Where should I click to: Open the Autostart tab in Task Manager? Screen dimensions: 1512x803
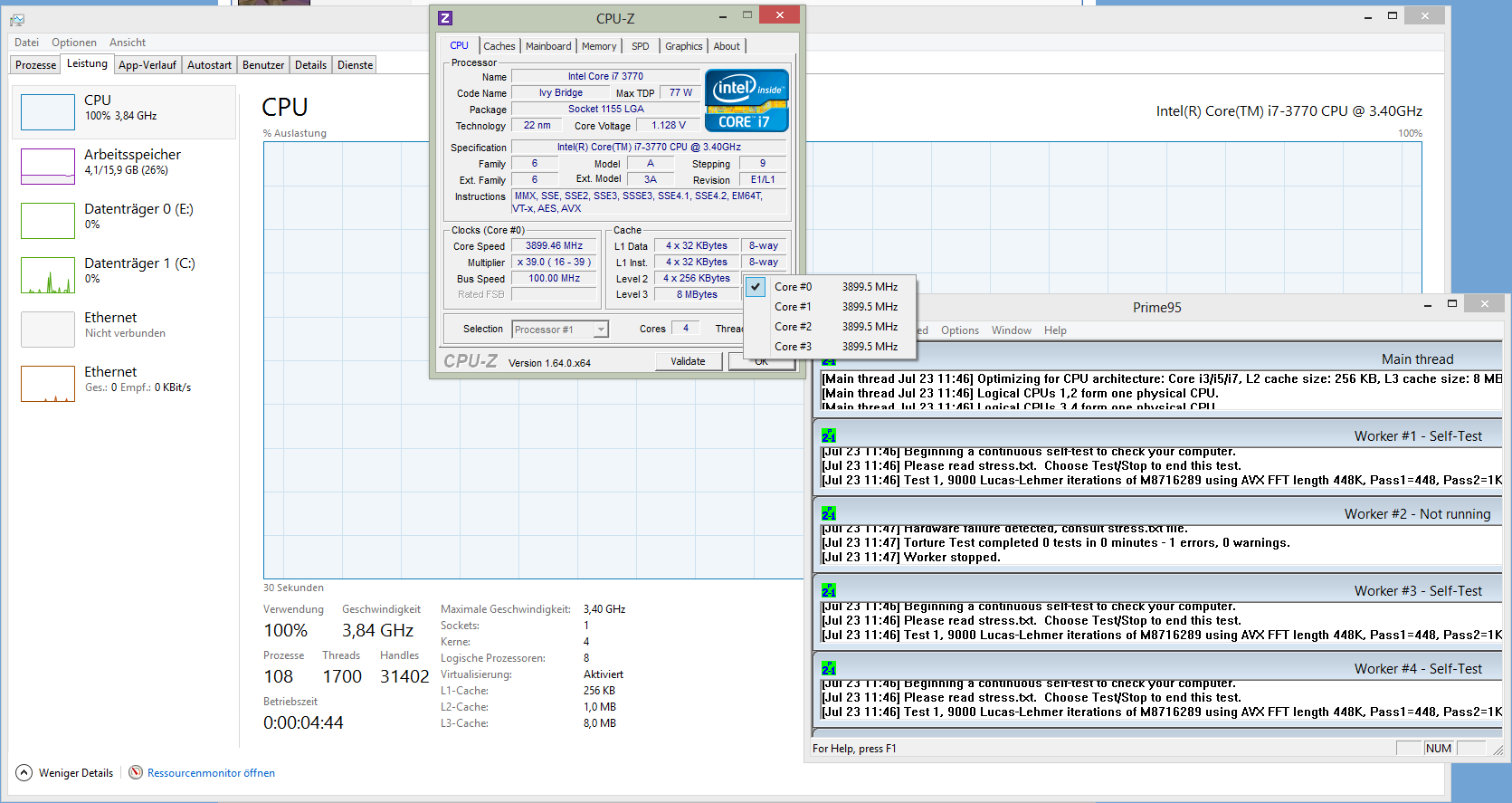tap(209, 65)
